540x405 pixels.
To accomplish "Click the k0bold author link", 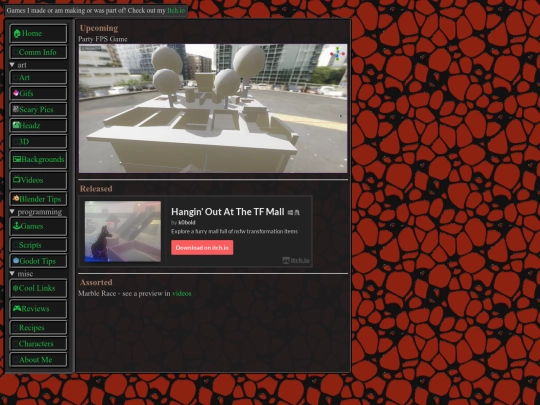I will (x=187, y=222).
